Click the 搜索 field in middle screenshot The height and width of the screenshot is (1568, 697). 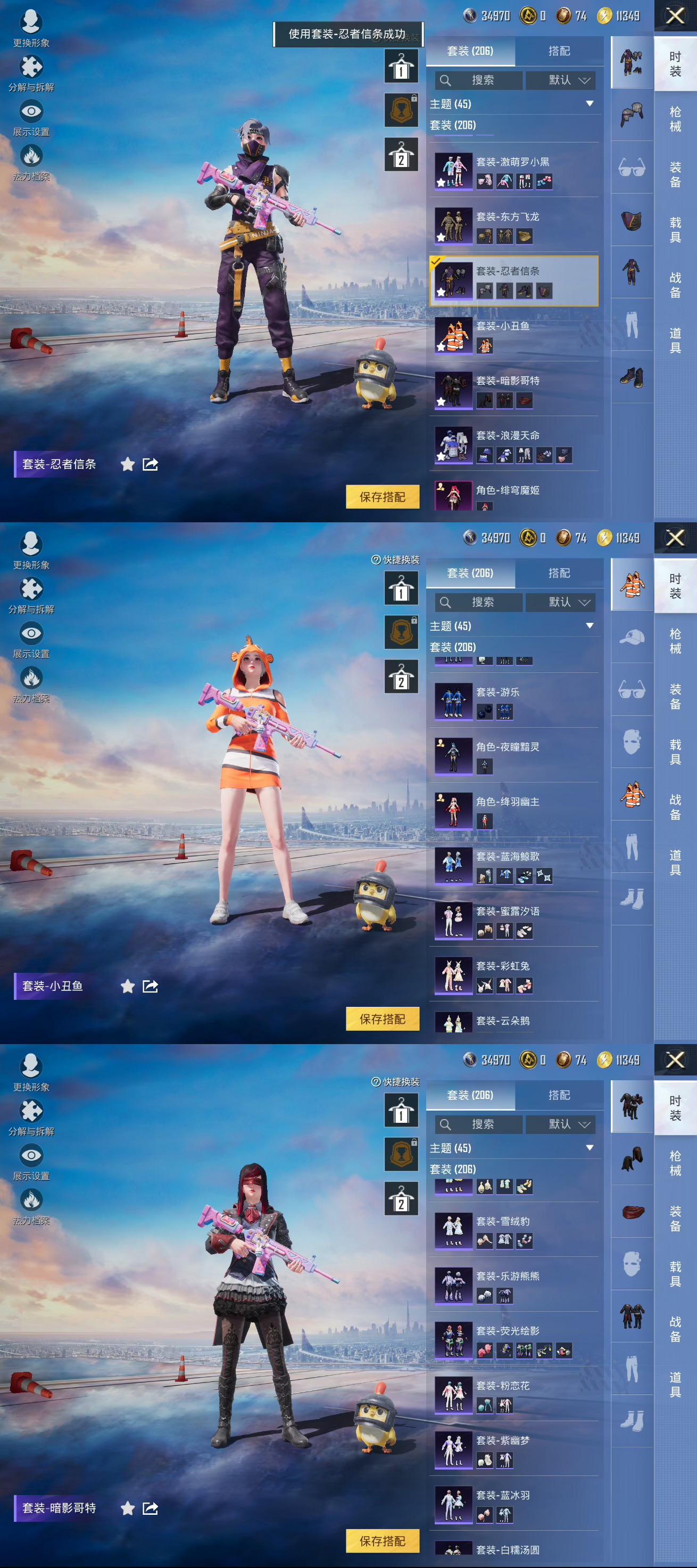[479, 603]
